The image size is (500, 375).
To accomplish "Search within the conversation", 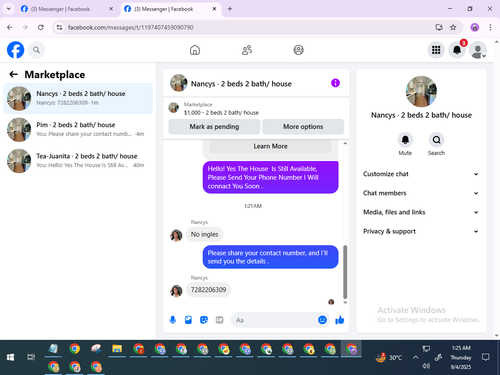I will point(436,140).
